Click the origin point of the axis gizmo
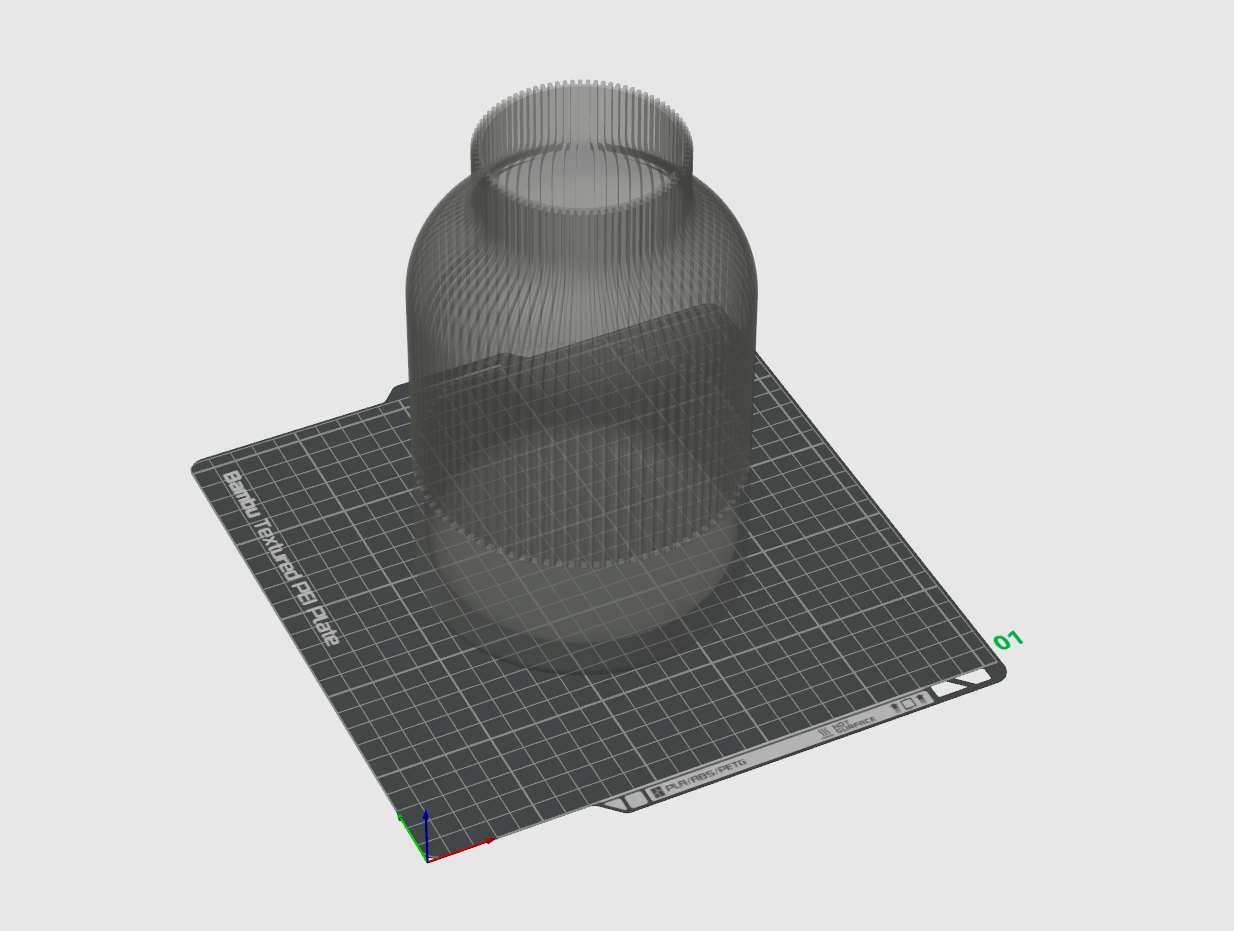Image resolution: width=1234 pixels, height=931 pixels. [427, 860]
